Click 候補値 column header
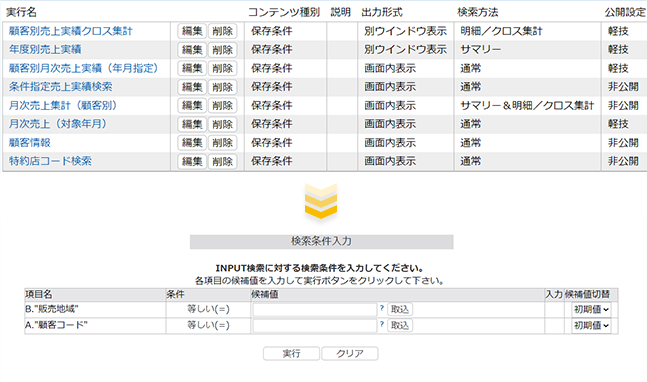 [264, 295]
